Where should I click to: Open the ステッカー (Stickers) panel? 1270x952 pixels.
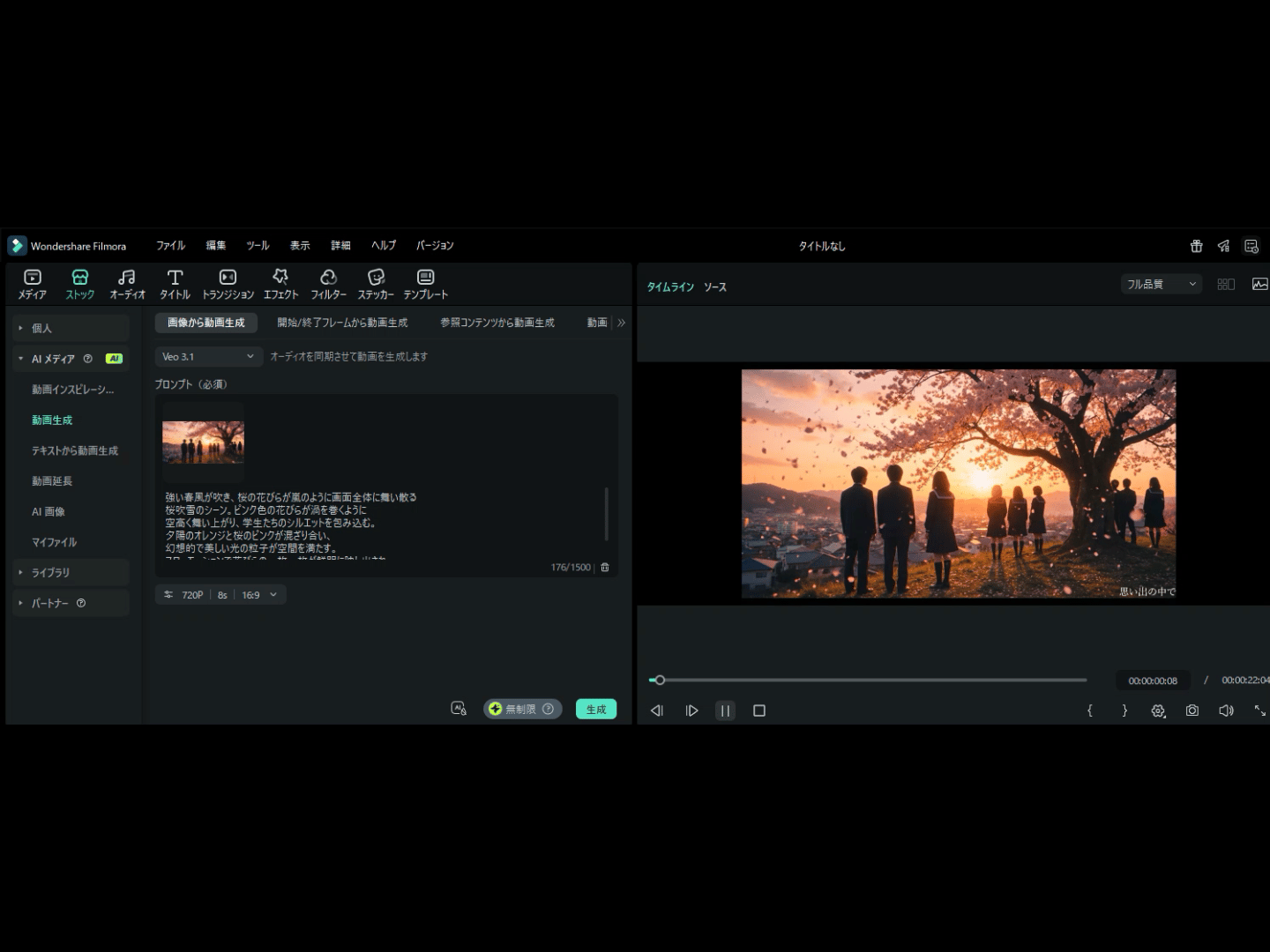point(376,284)
